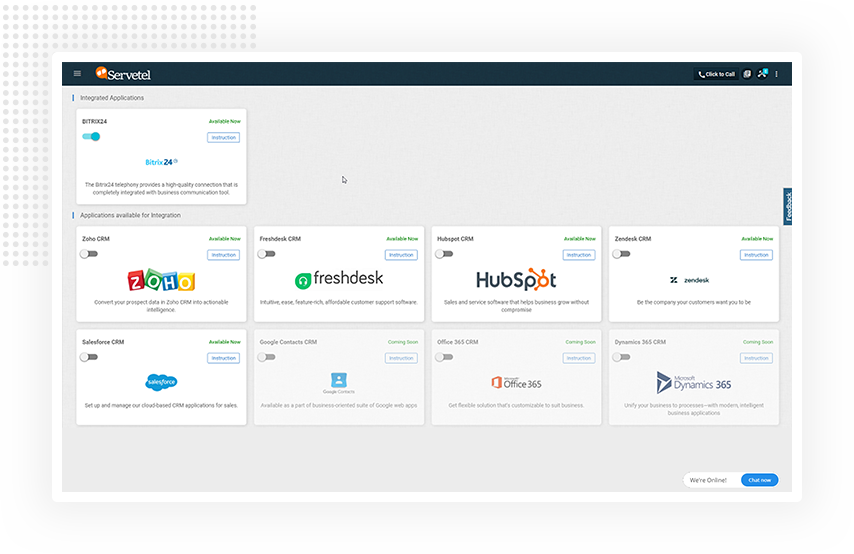Open Instruction for Hubspot CRM

[x=578, y=255]
